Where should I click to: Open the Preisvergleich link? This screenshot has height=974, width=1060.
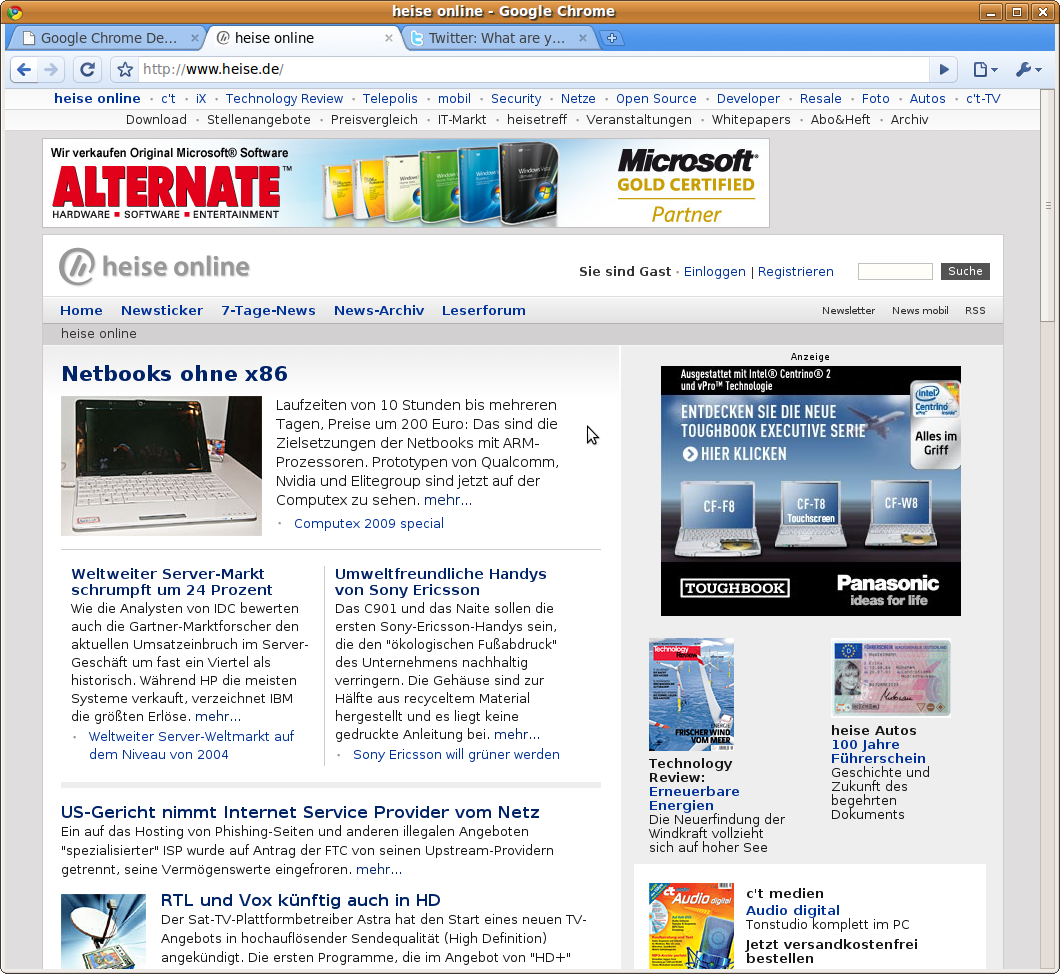pos(374,120)
